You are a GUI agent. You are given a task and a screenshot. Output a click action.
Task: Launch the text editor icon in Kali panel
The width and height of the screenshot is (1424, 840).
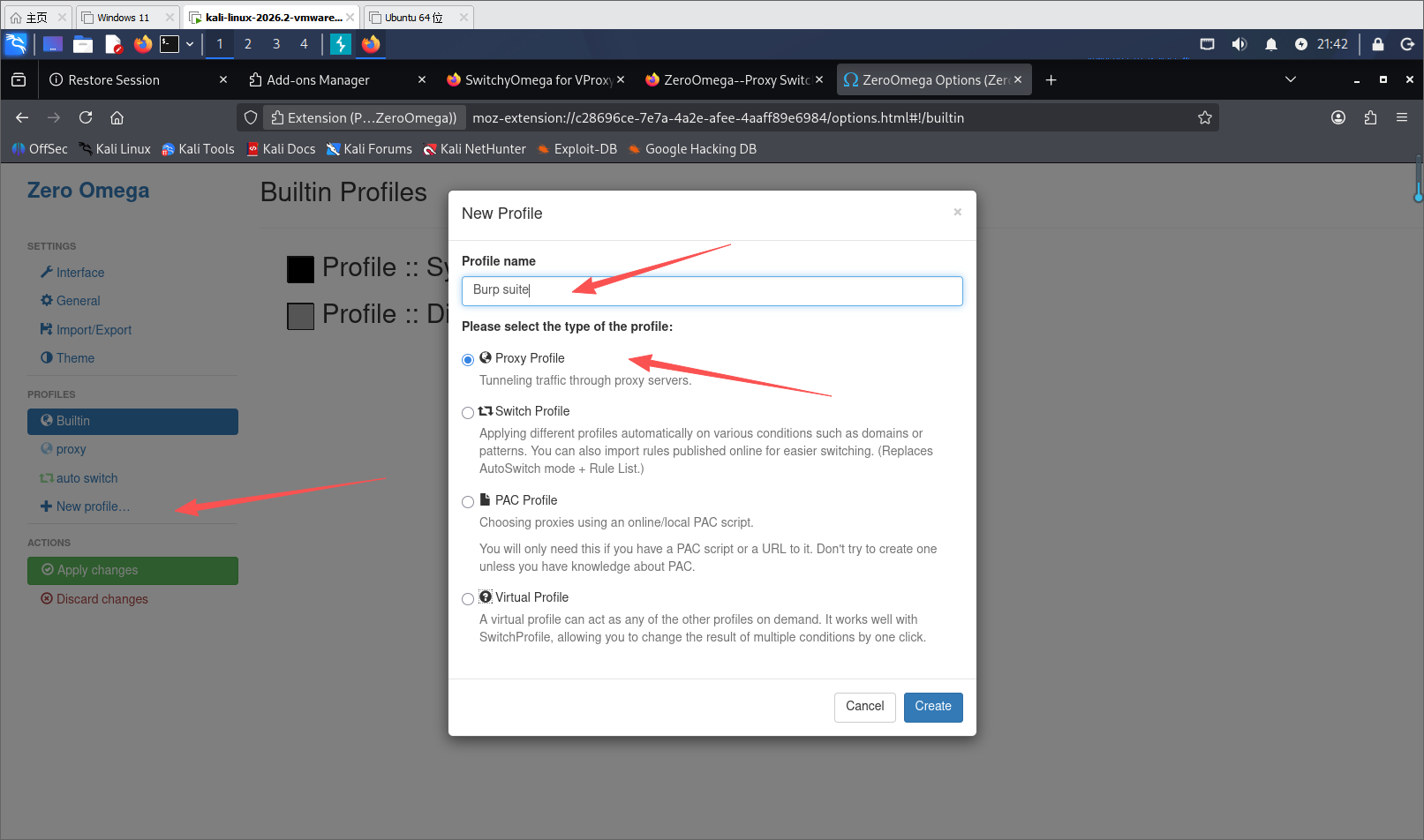coord(113,44)
